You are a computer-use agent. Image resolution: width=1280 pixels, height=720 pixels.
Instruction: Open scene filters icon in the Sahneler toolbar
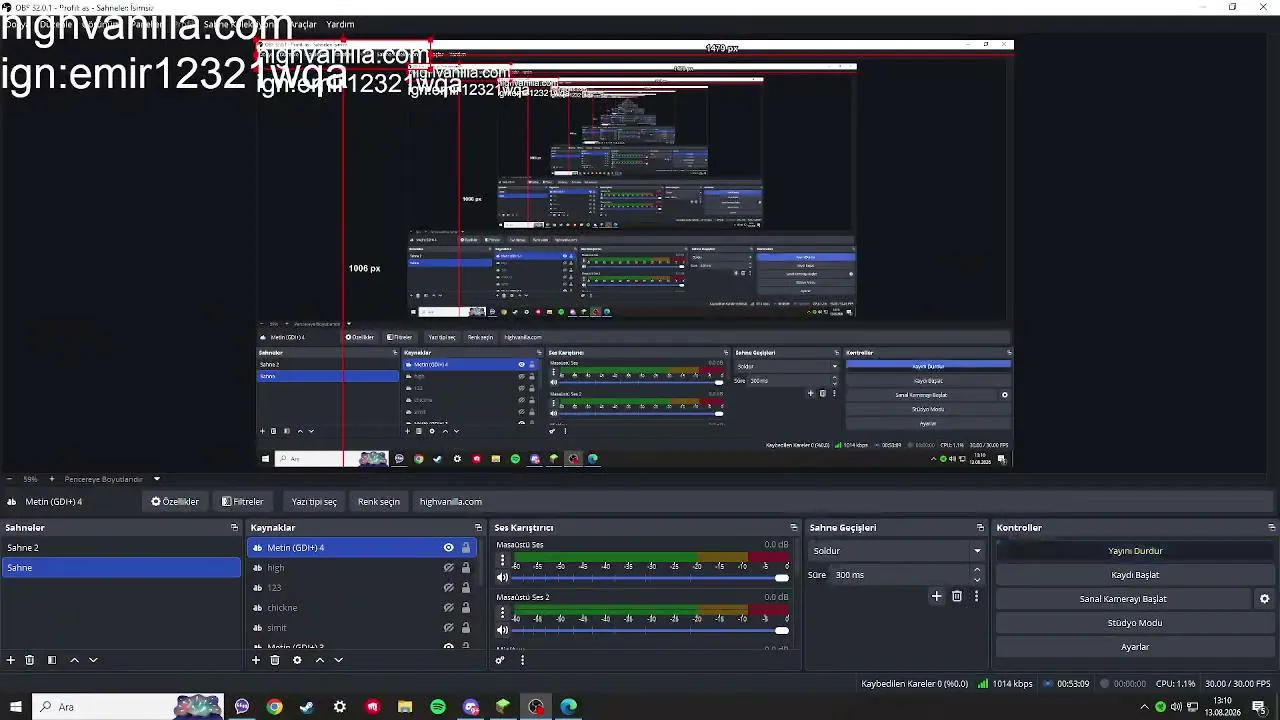[x=52, y=660]
